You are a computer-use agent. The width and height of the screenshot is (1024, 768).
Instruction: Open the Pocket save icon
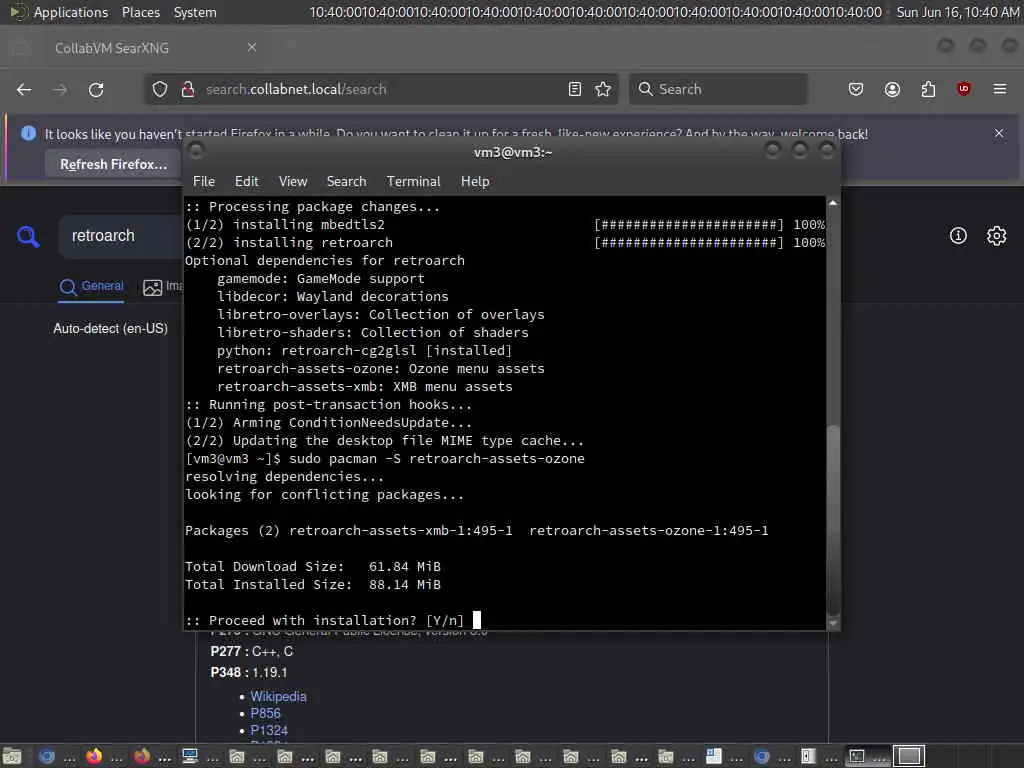click(856, 89)
